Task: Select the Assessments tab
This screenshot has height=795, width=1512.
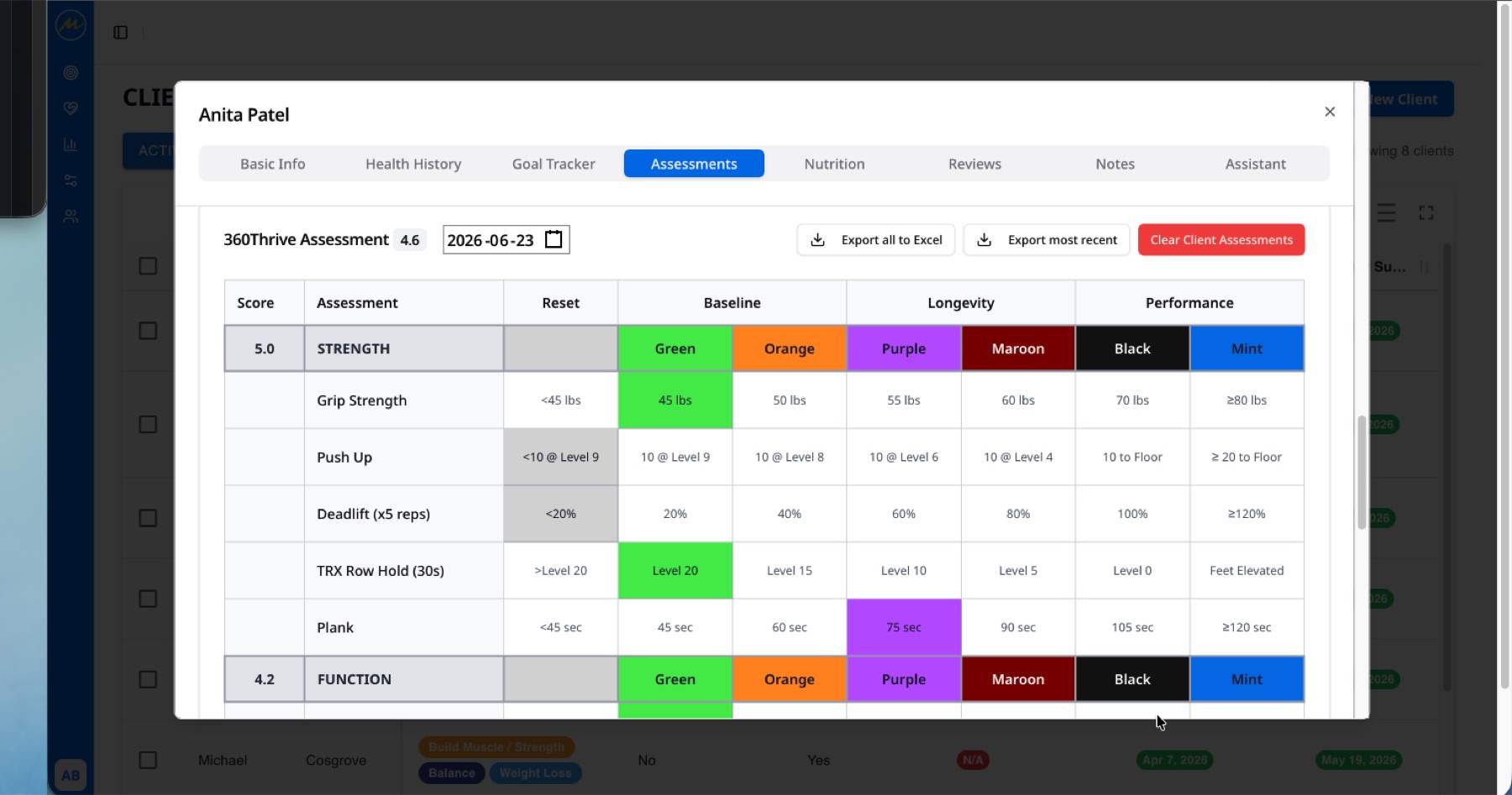Action: pos(694,164)
